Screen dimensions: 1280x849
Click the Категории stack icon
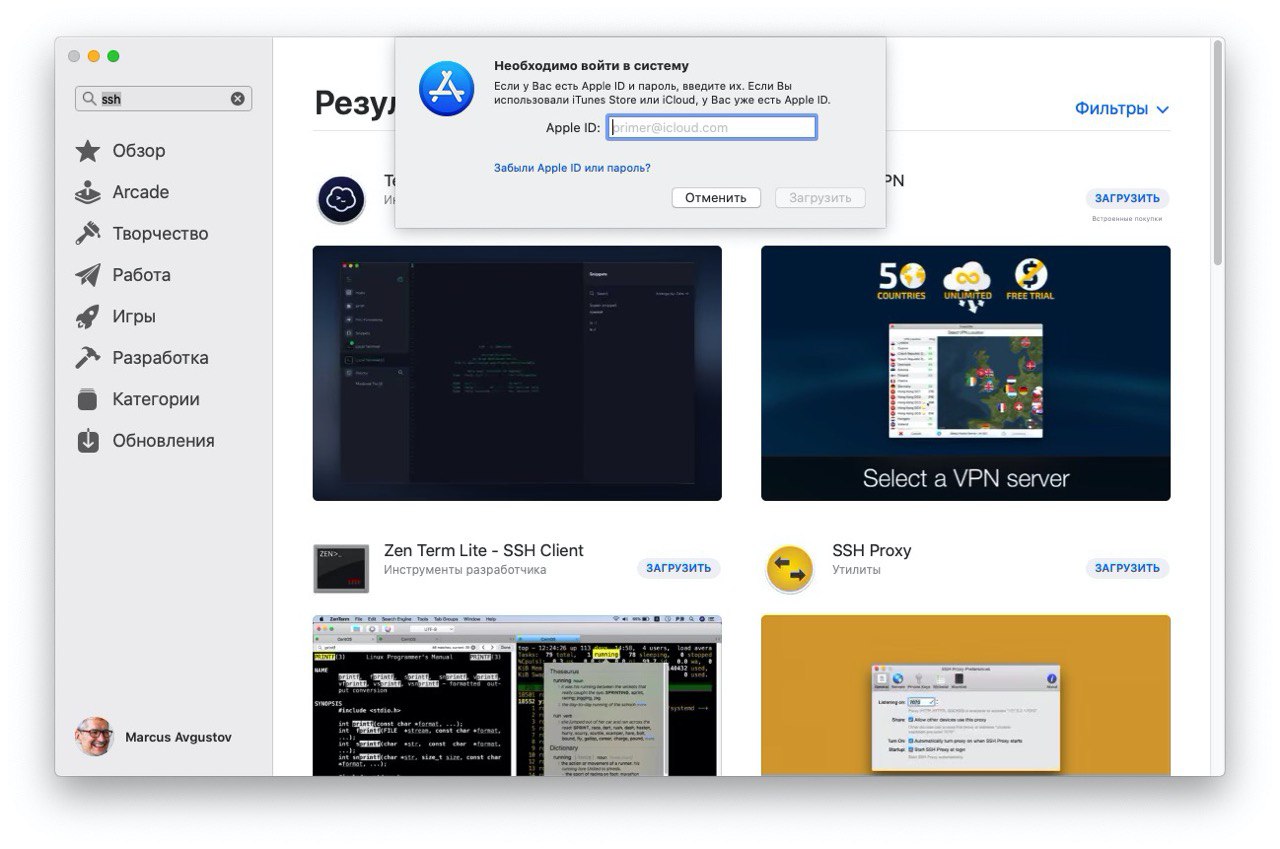point(88,399)
